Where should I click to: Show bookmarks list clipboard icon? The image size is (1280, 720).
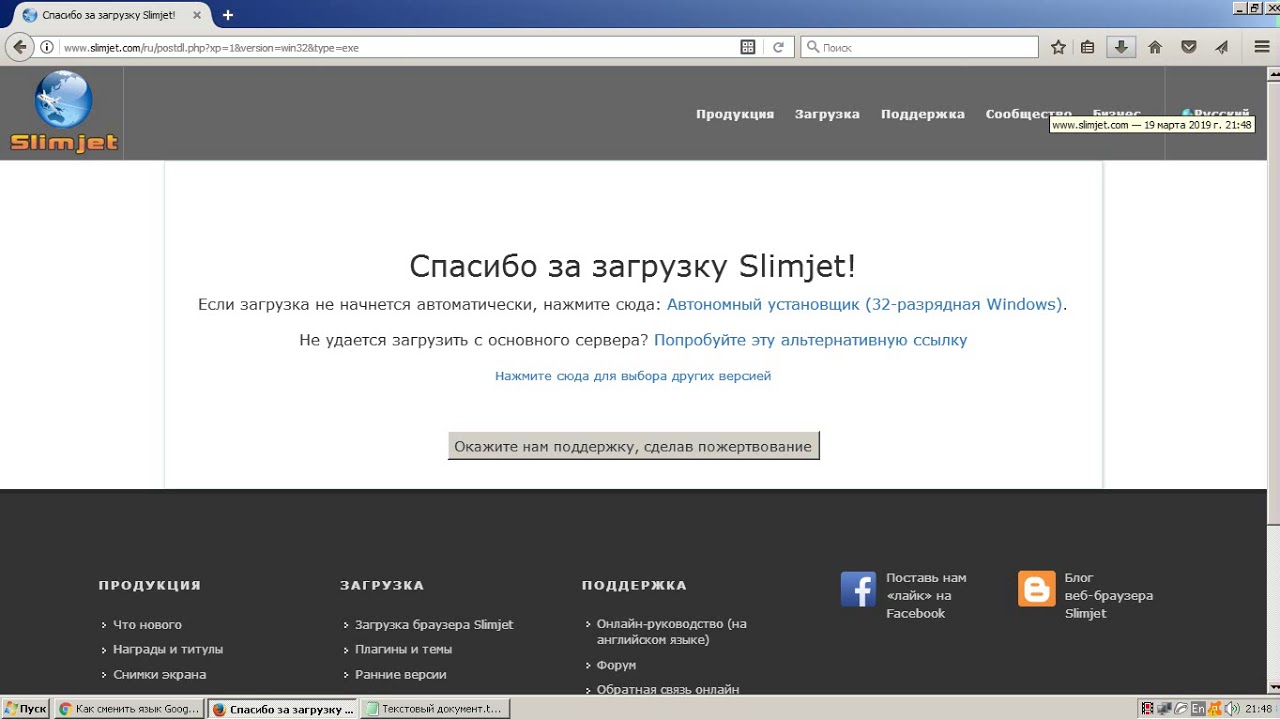1088,47
